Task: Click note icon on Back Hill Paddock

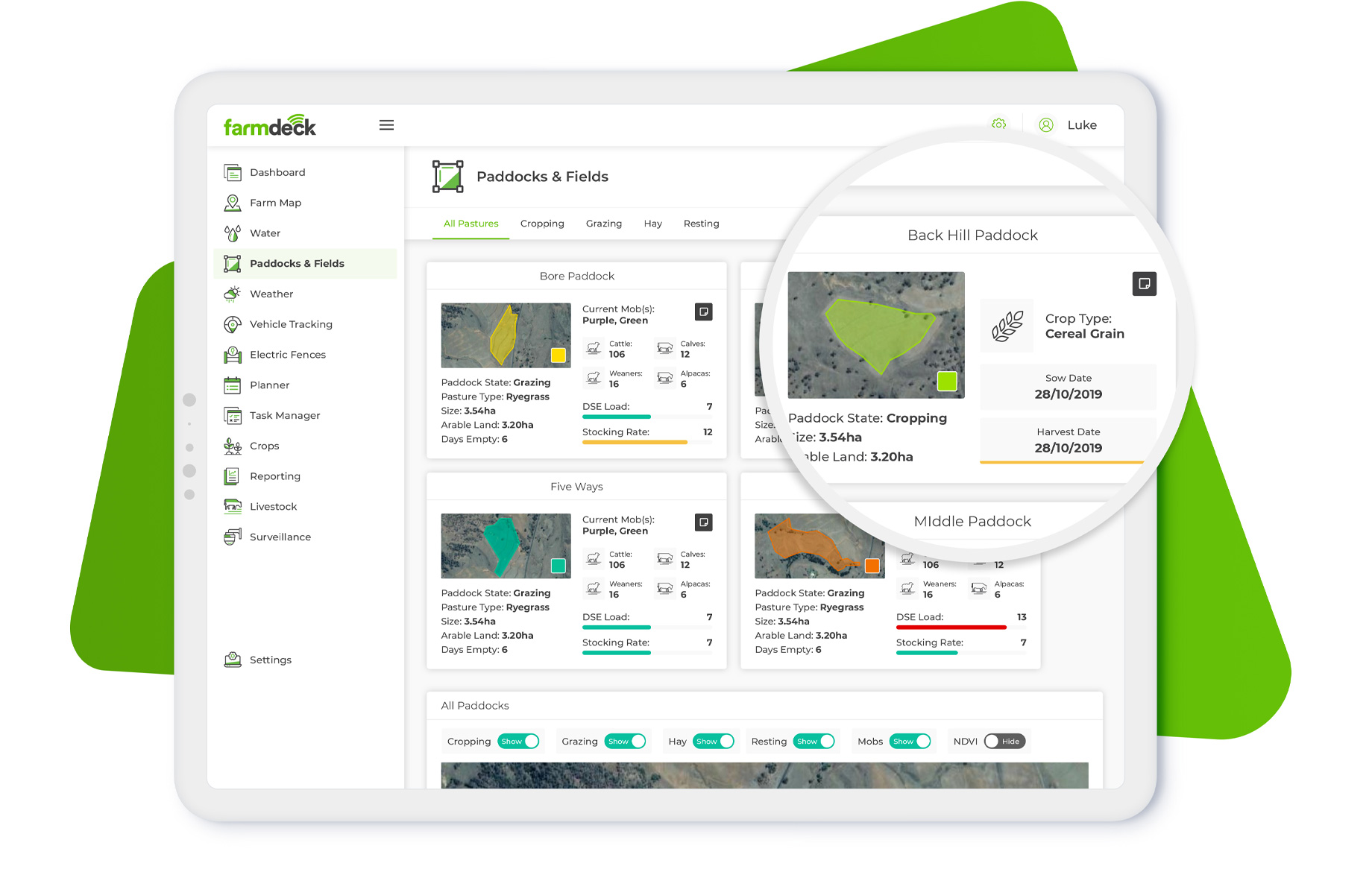Action: [1144, 284]
